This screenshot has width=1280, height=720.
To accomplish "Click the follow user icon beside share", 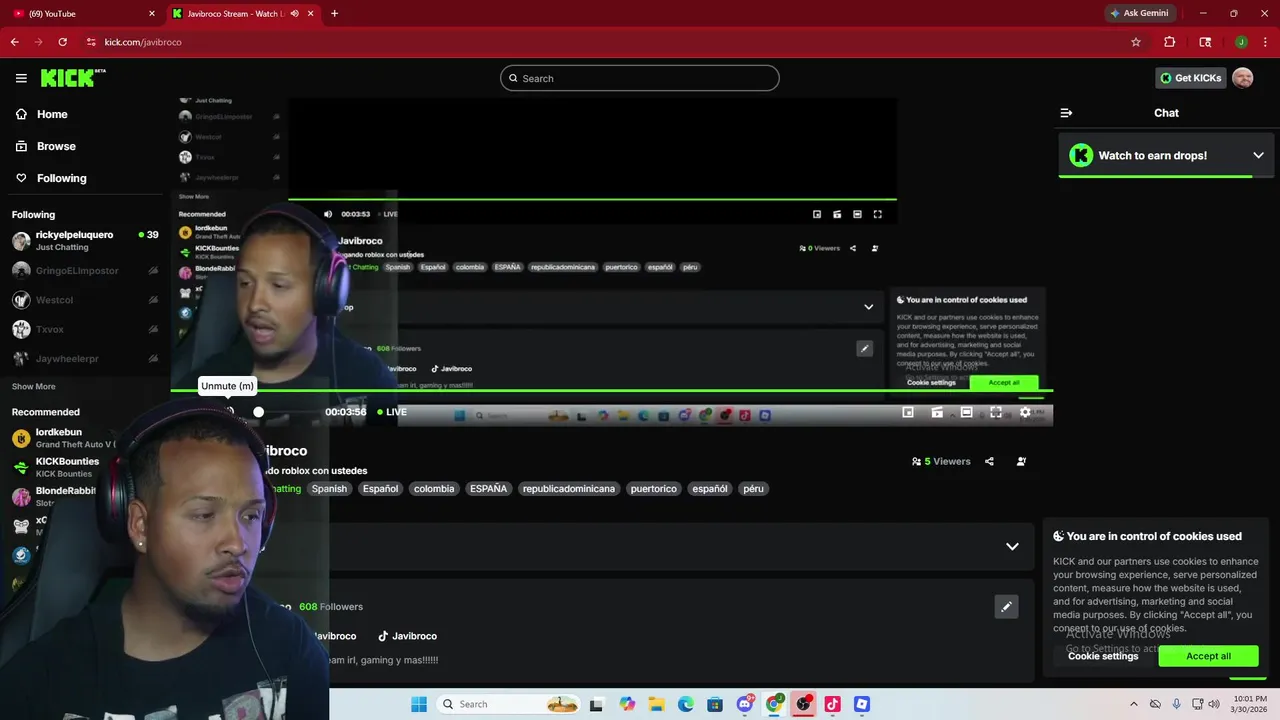I will tap(1021, 461).
